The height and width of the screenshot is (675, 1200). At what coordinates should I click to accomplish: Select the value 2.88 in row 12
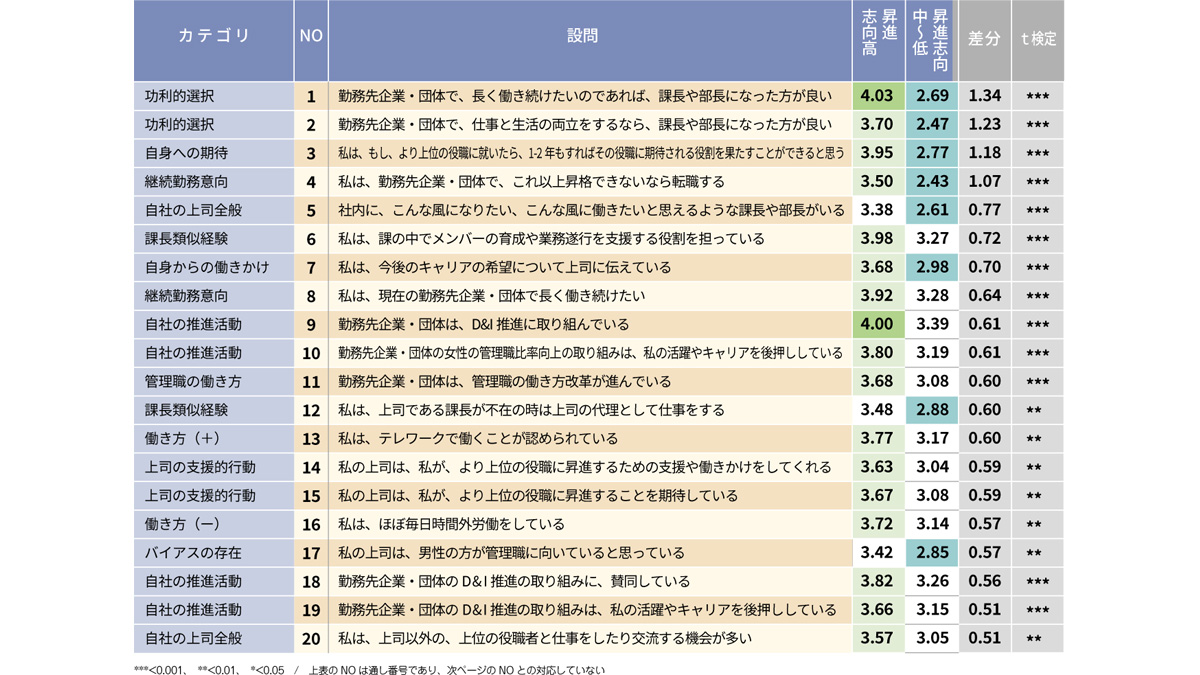(x=932, y=410)
